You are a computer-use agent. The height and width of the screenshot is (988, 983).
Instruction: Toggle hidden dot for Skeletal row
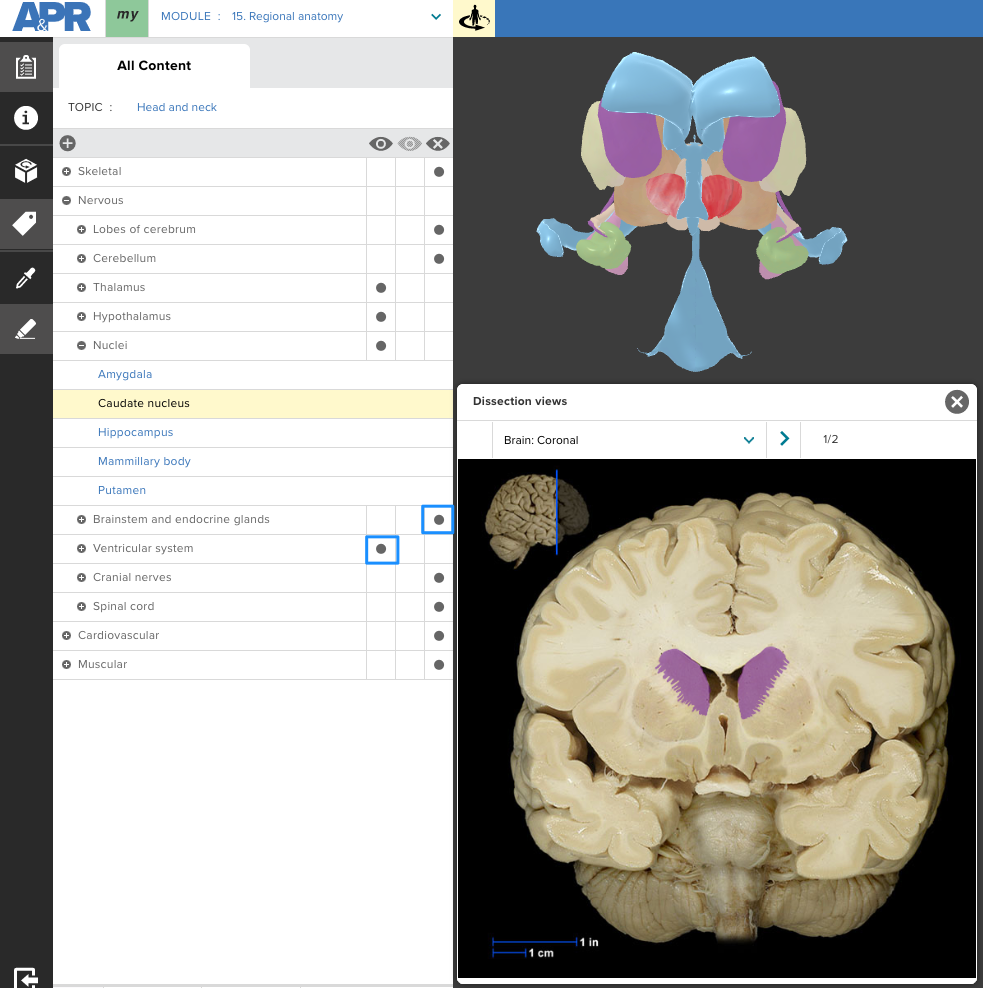(439, 172)
